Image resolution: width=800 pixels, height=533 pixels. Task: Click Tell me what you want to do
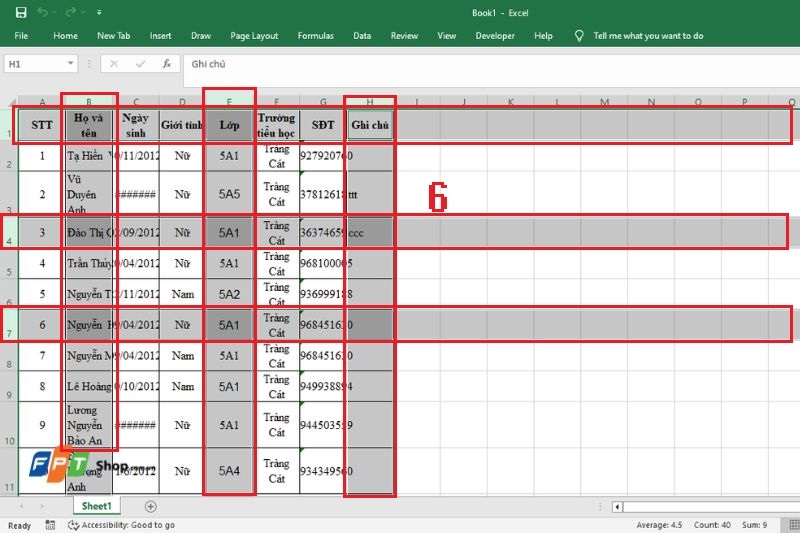pyautogui.click(x=648, y=36)
